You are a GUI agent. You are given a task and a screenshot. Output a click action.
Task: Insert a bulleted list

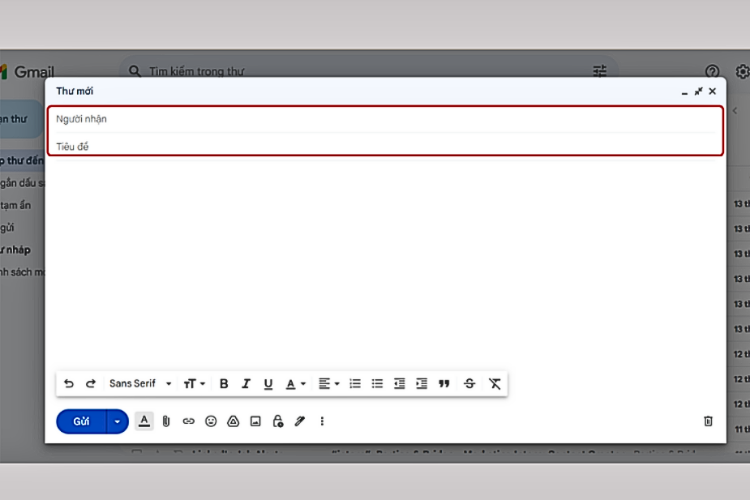click(x=377, y=383)
